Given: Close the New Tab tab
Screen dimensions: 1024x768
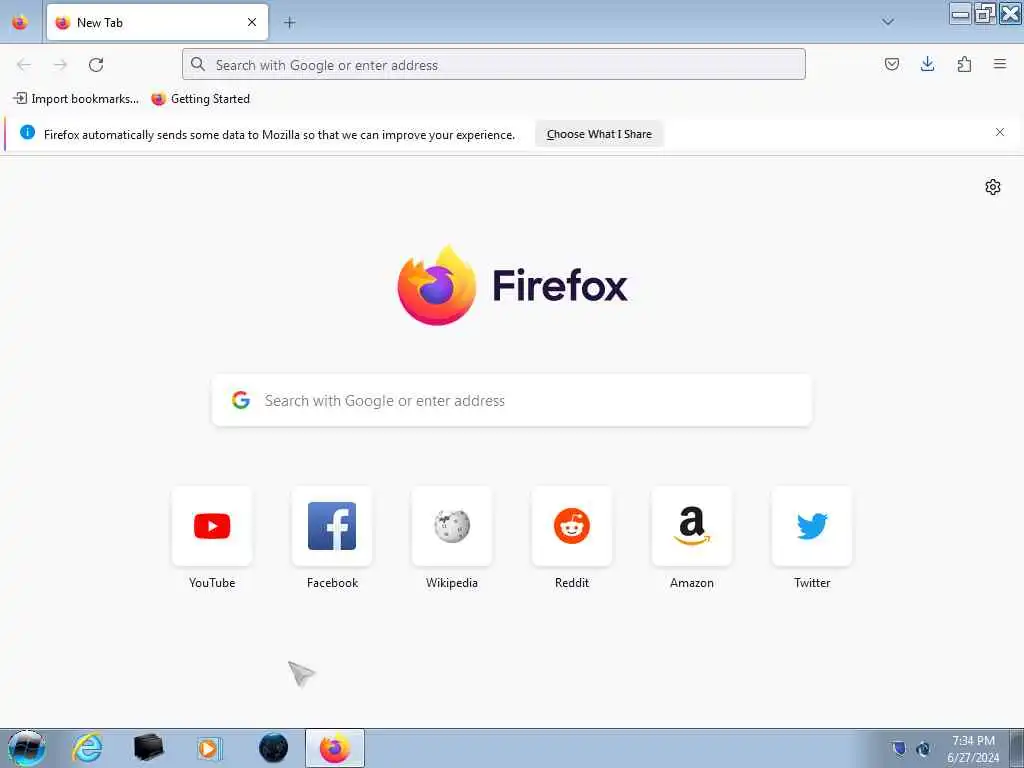Looking at the screenshot, I should [x=252, y=22].
